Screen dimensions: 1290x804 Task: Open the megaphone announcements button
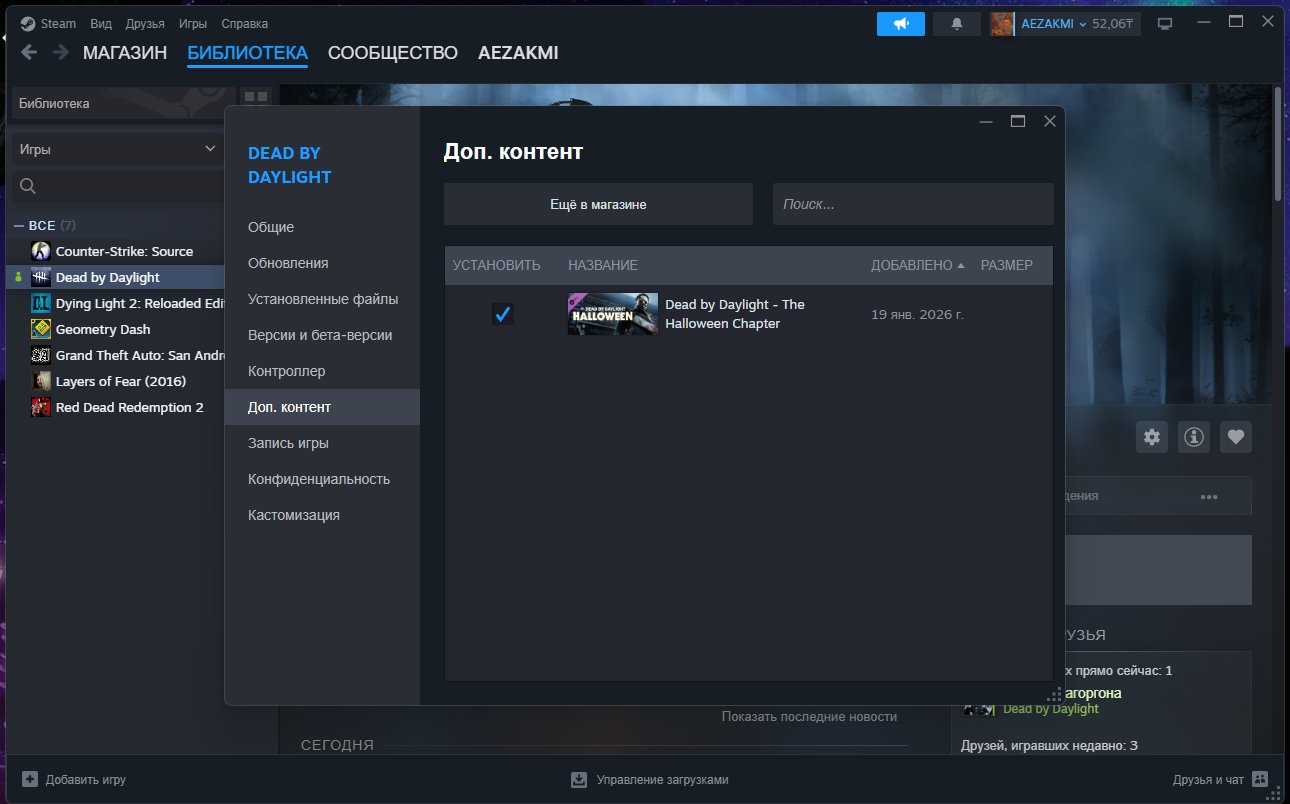click(x=901, y=24)
